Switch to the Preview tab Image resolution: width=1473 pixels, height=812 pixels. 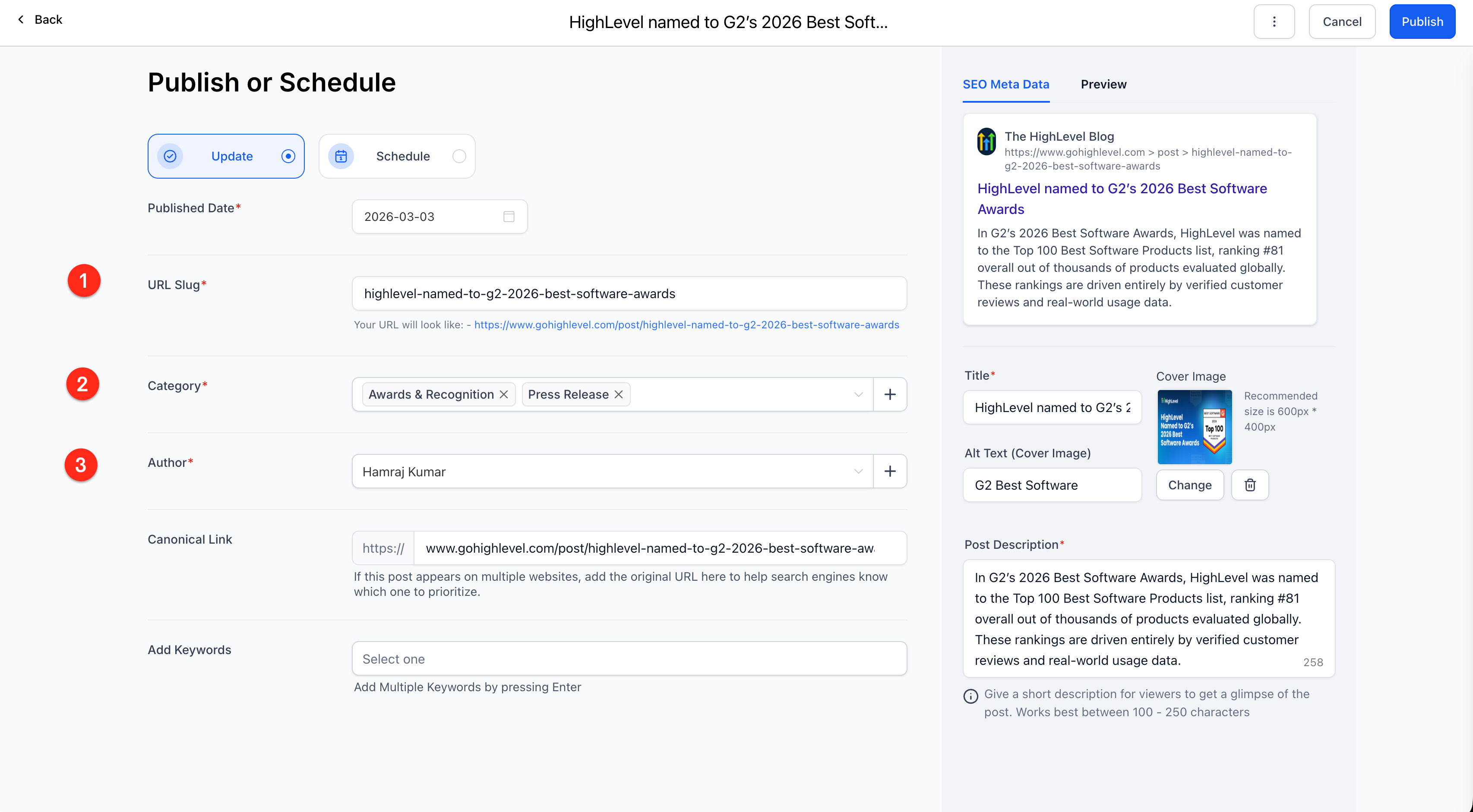[1103, 84]
